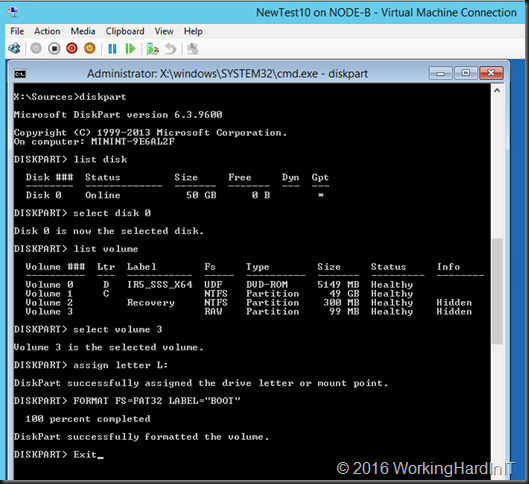Expand the View menu
The width and height of the screenshot is (529, 484).
tap(164, 31)
